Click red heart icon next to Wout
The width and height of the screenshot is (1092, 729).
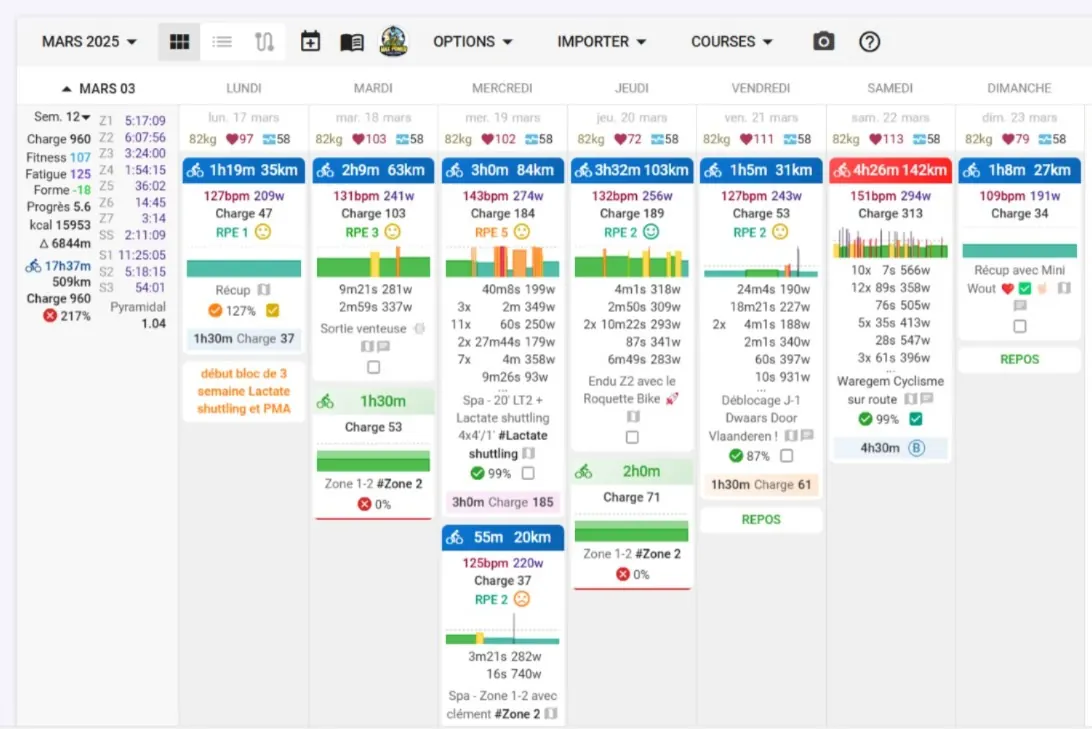pyautogui.click(x=1007, y=288)
